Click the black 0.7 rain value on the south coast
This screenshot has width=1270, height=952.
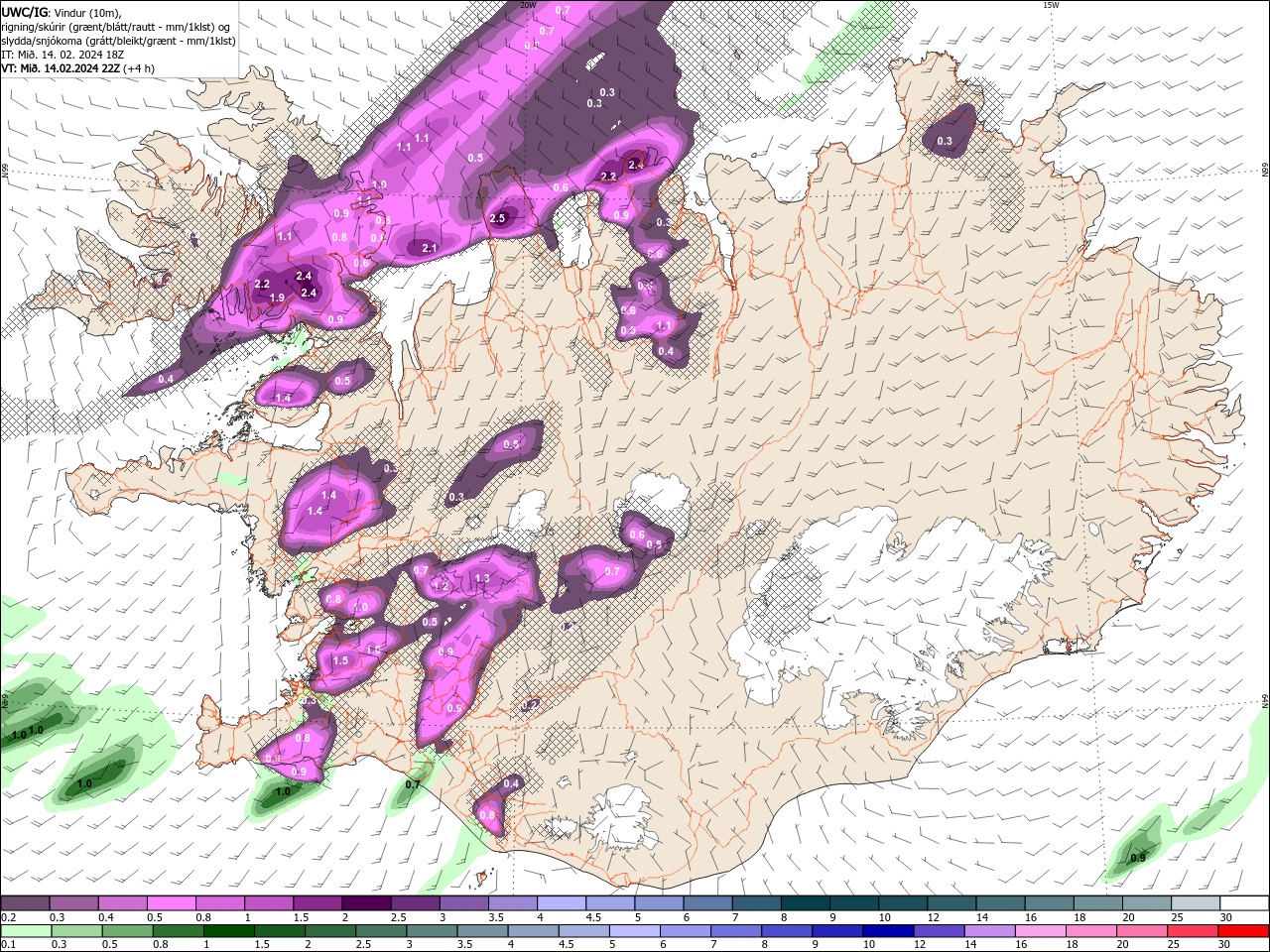pos(413,784)
